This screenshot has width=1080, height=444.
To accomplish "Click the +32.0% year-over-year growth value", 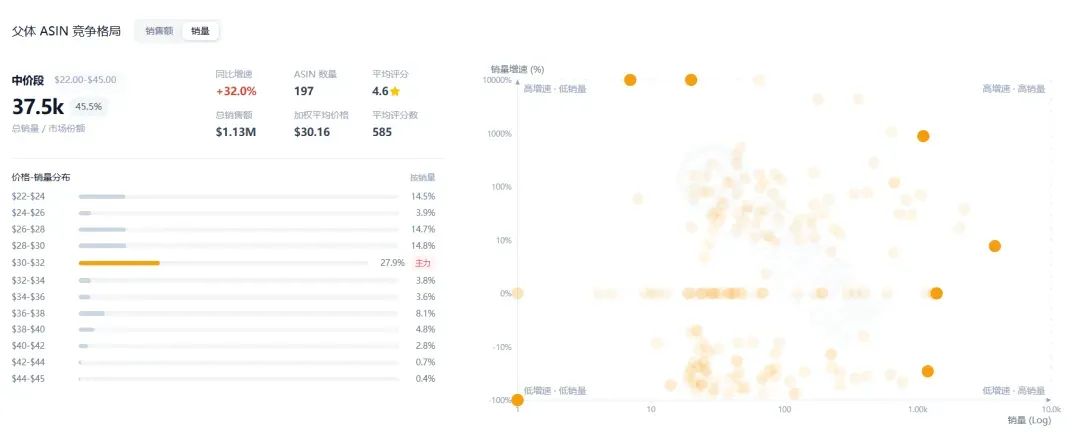I will pos(236,91).
